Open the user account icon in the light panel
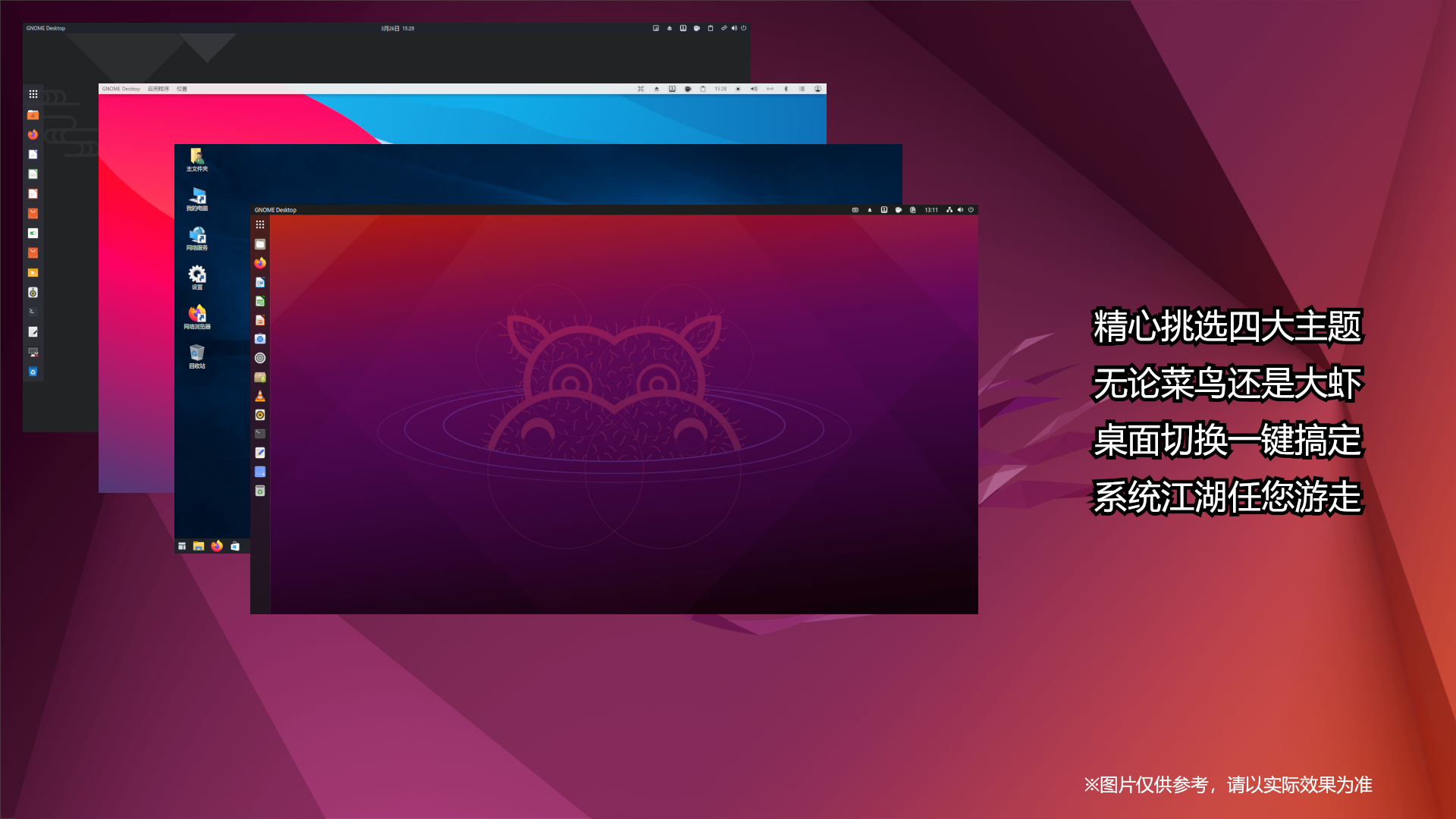The width and height of the screenshot is (1456, 819). coord(817,89)
